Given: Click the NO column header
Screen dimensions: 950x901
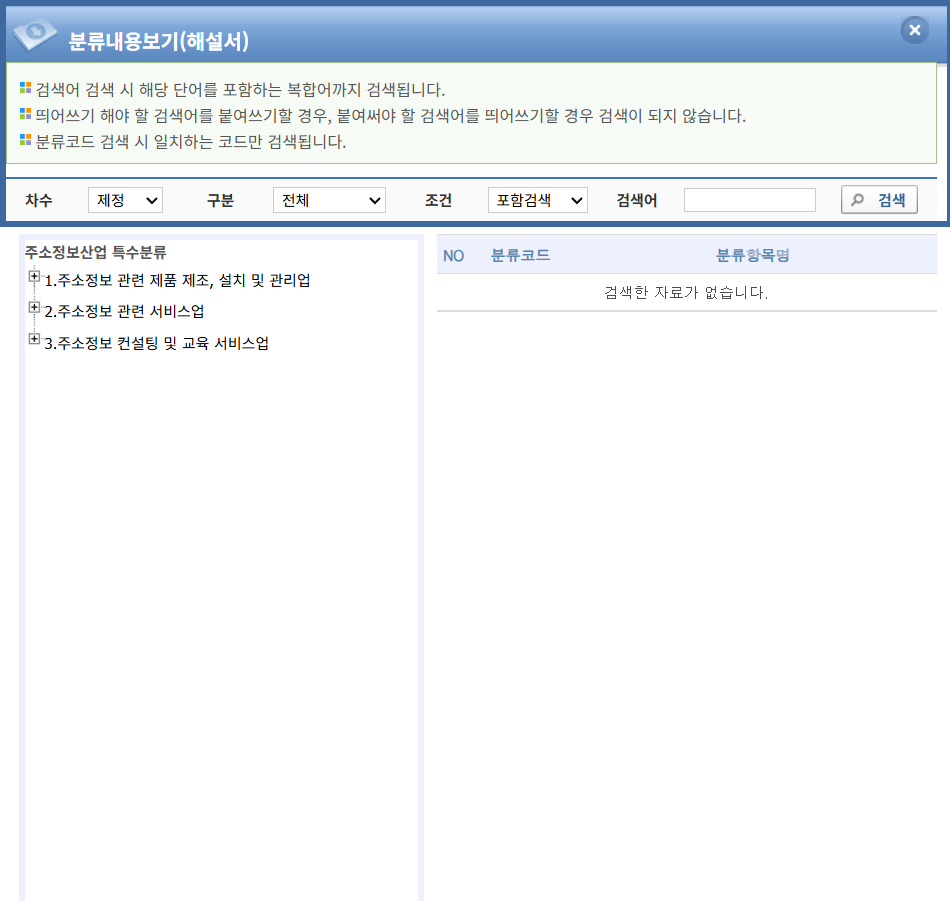Looking at the screenshot, I should coord(453,255).
